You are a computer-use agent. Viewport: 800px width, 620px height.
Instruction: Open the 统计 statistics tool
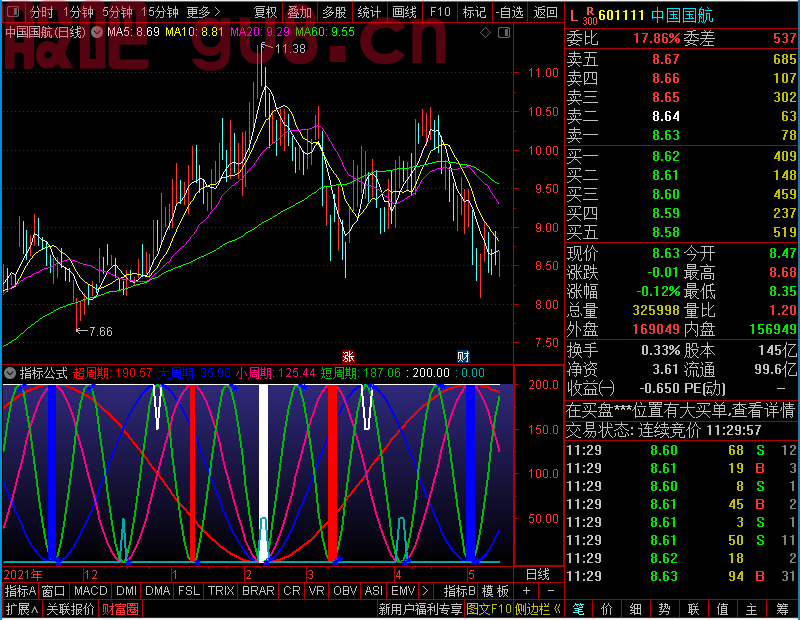tap(369, 12)
